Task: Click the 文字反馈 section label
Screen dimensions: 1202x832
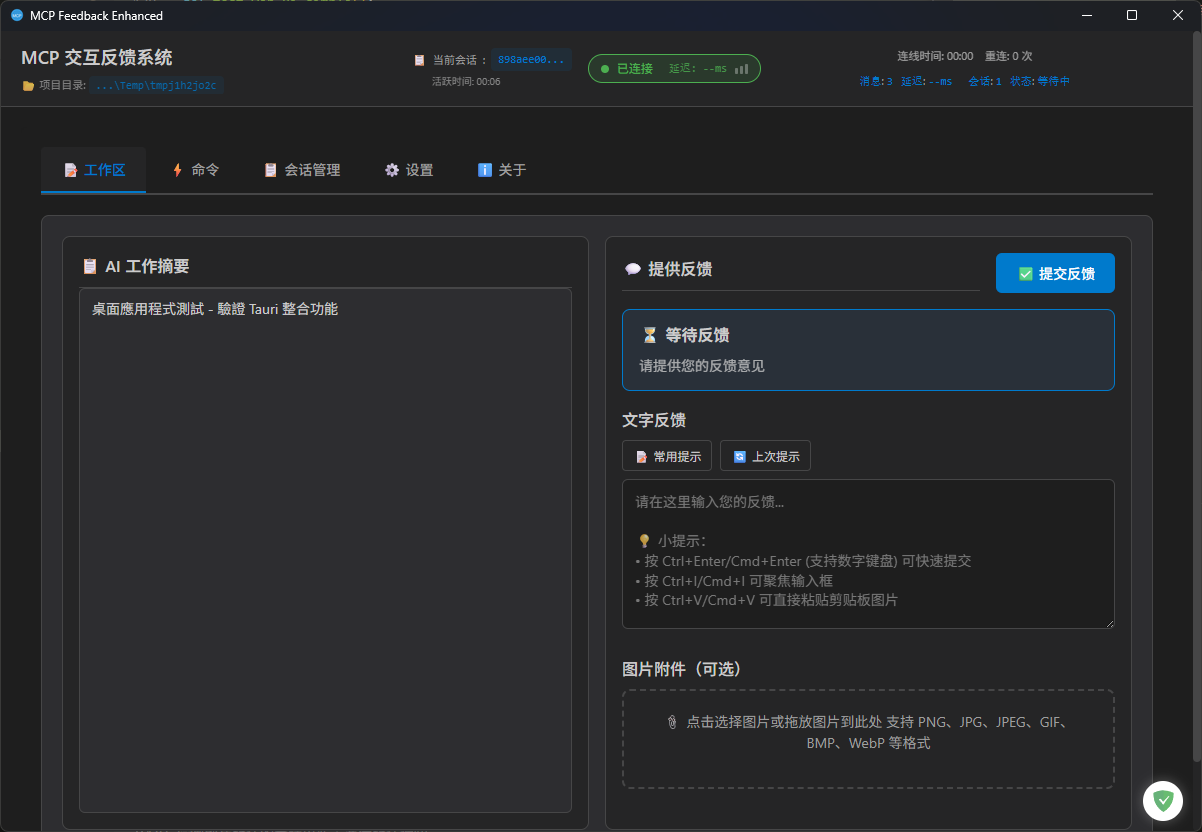Action: [654, 420]
